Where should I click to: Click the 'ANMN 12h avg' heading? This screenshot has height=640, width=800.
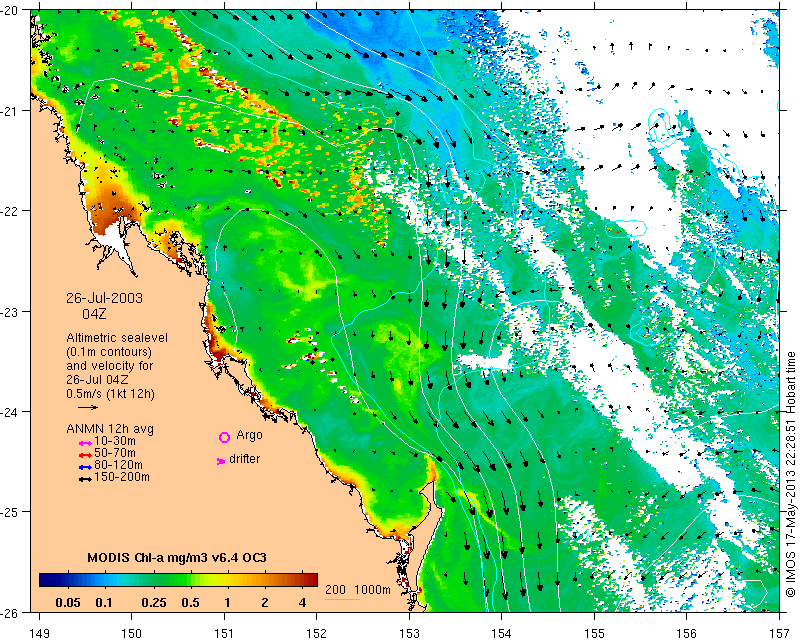110,429
